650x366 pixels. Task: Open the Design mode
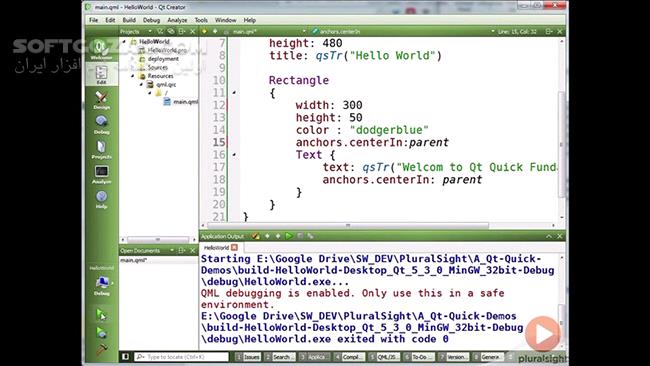tap(101, 100)
